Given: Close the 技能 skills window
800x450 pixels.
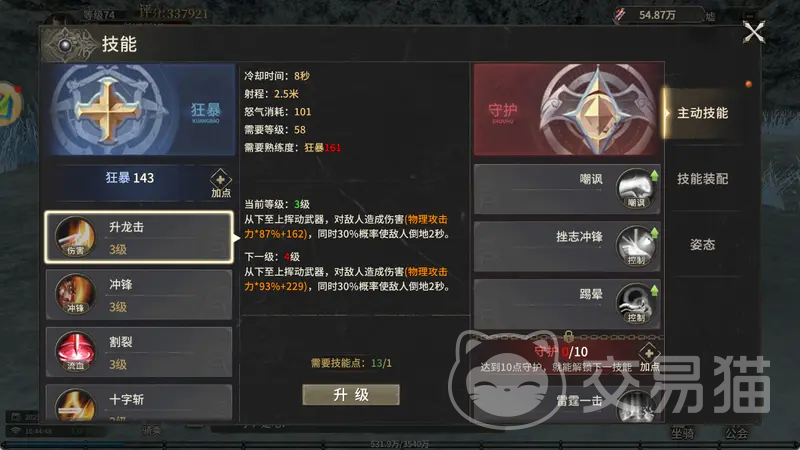Looking at the screenshot, I should coord(754,33).
